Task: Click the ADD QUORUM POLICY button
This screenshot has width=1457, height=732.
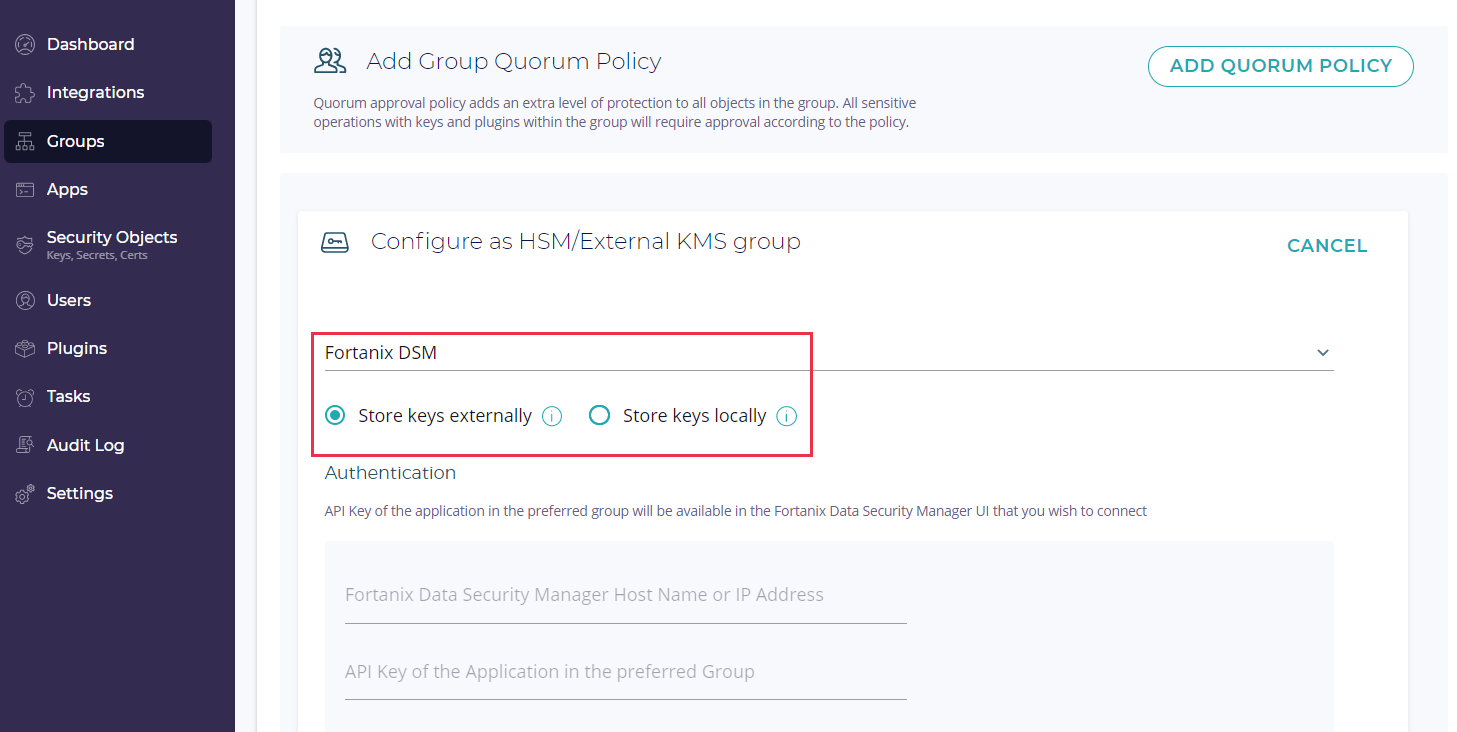Action: pyautogui.click(x=1280, y=66)
